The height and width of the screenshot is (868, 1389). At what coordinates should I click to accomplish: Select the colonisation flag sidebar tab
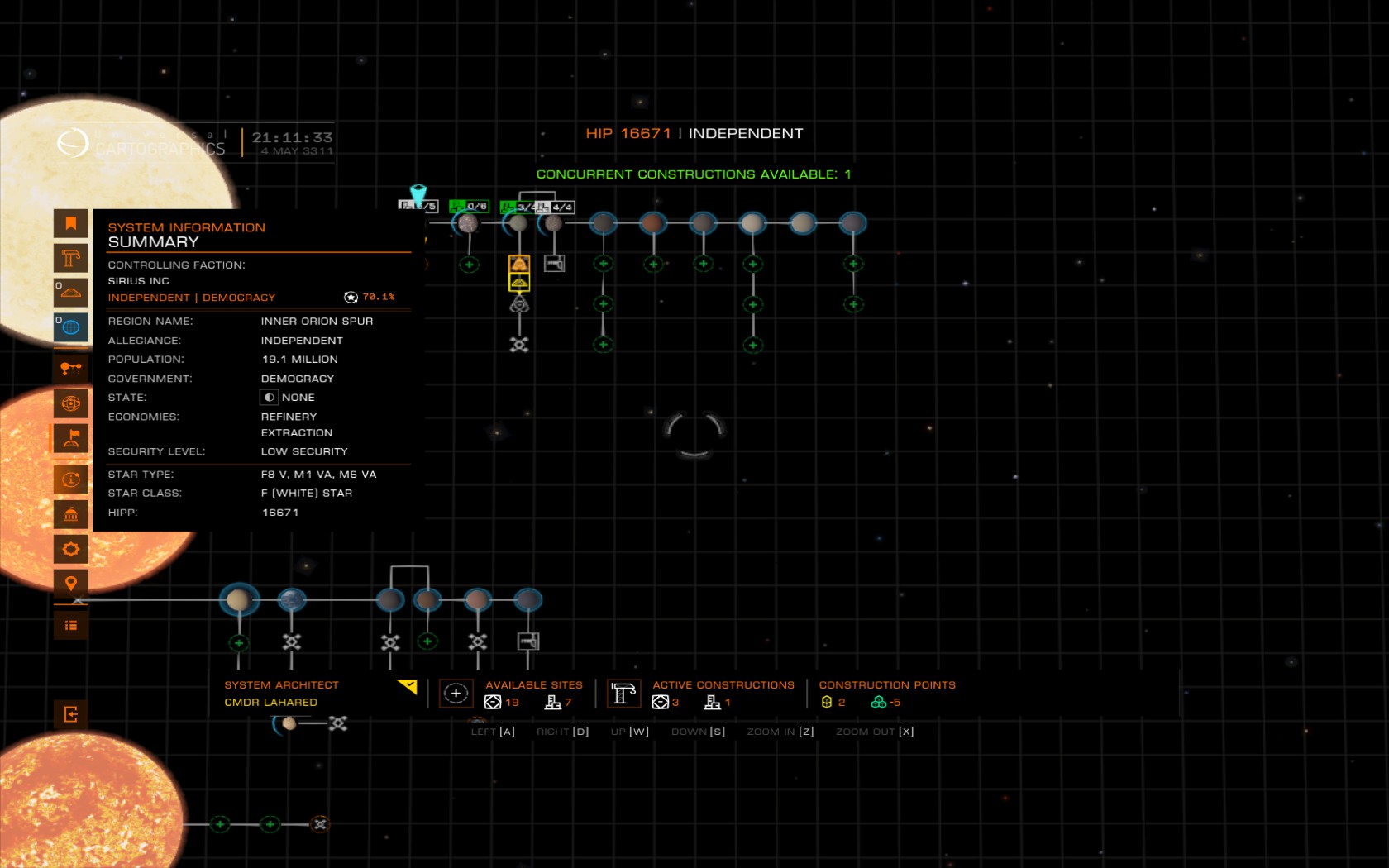[x=71, y=438]
